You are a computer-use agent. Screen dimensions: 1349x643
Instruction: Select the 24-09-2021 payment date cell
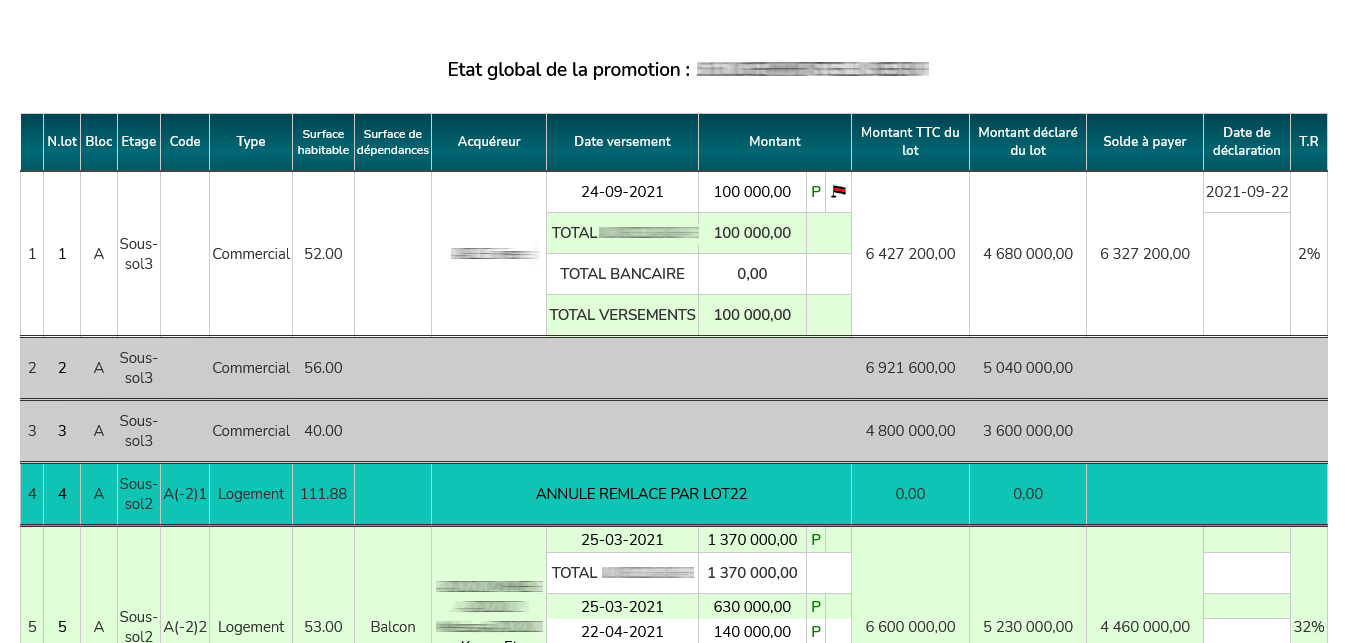tap(622, 192)
